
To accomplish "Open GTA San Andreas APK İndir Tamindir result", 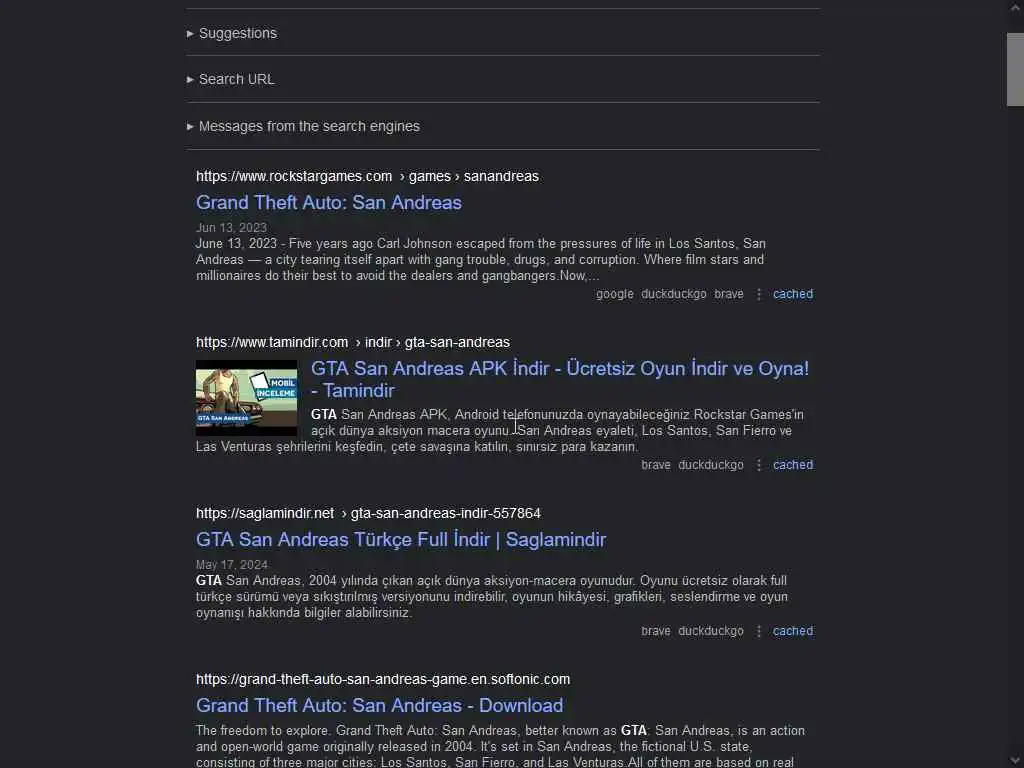I will [560, 379].
